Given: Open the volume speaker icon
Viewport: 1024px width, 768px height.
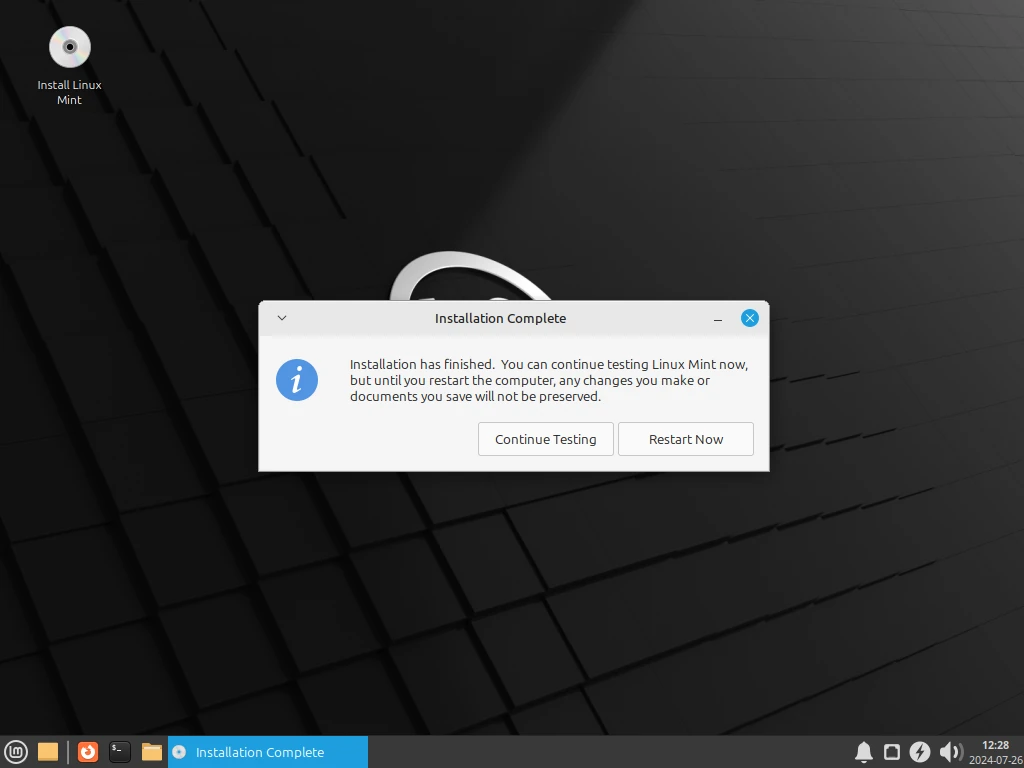Looking at the screenshot, I should pos(949,752).
